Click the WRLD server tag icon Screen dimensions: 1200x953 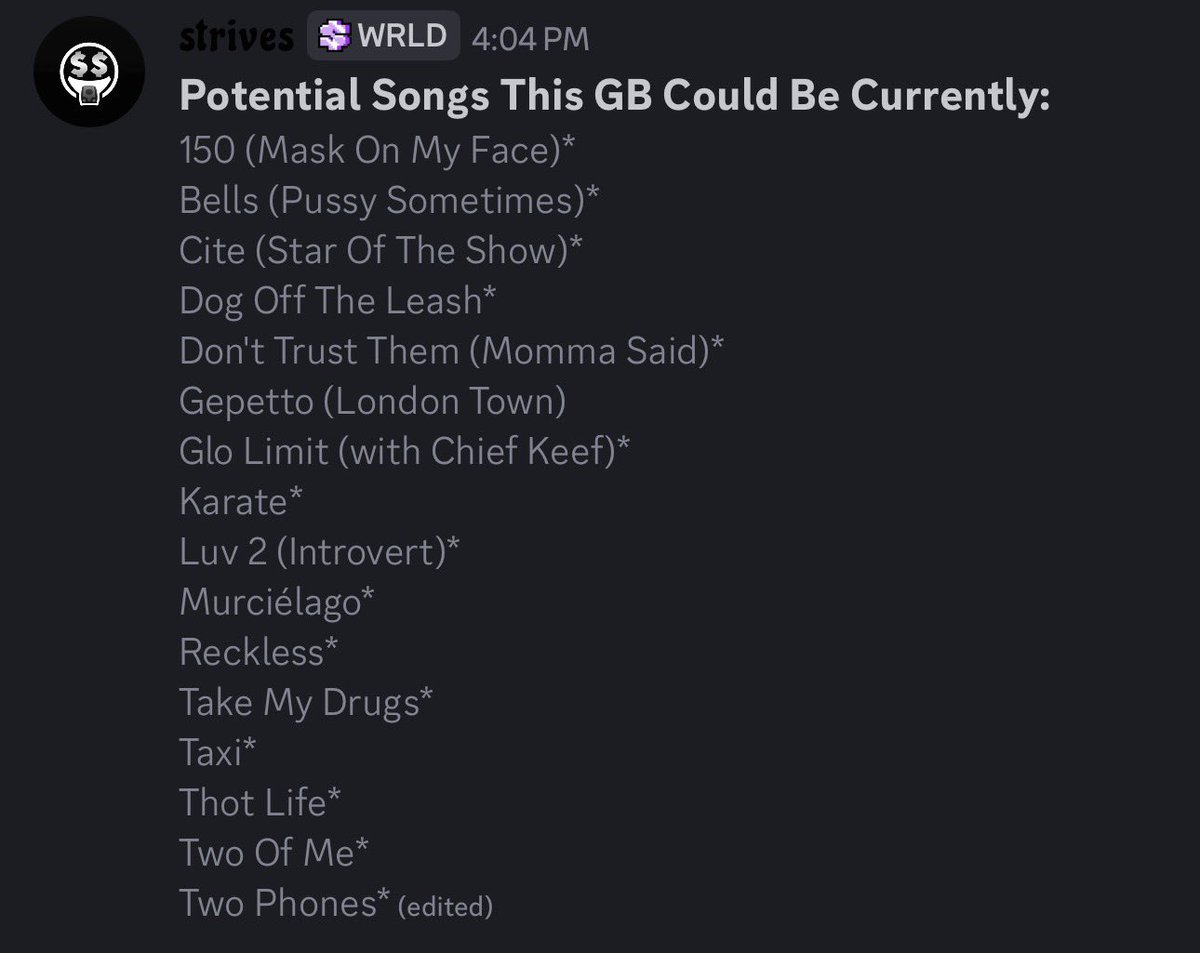coord(334,37)
